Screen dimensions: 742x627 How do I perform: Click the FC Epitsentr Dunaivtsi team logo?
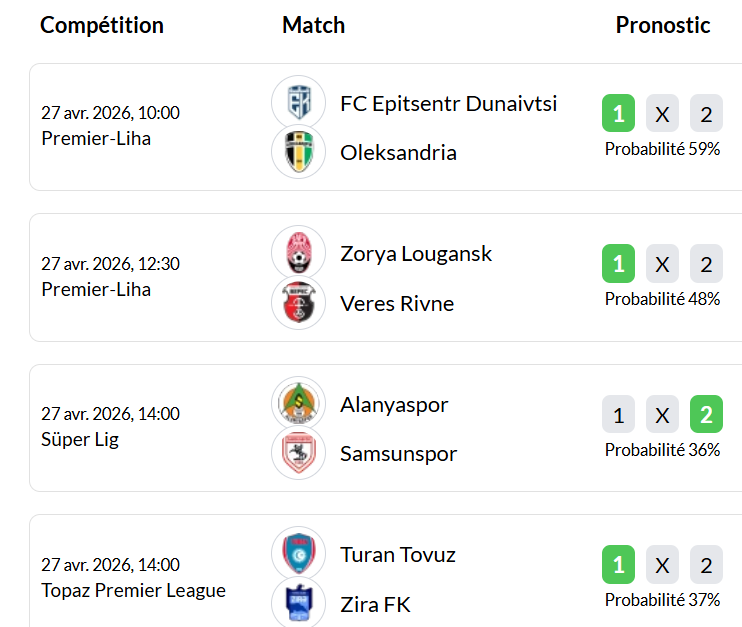(x=298, y=103)
